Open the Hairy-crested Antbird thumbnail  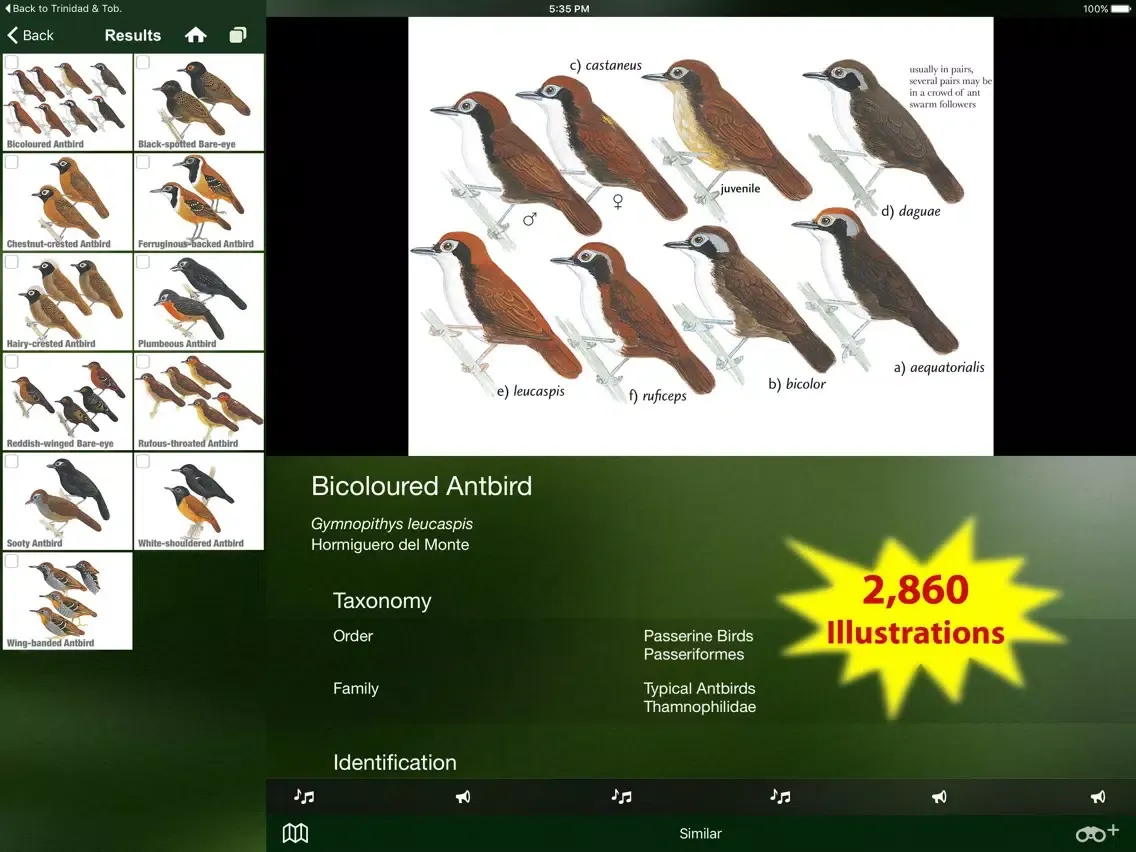pos(67,301)
